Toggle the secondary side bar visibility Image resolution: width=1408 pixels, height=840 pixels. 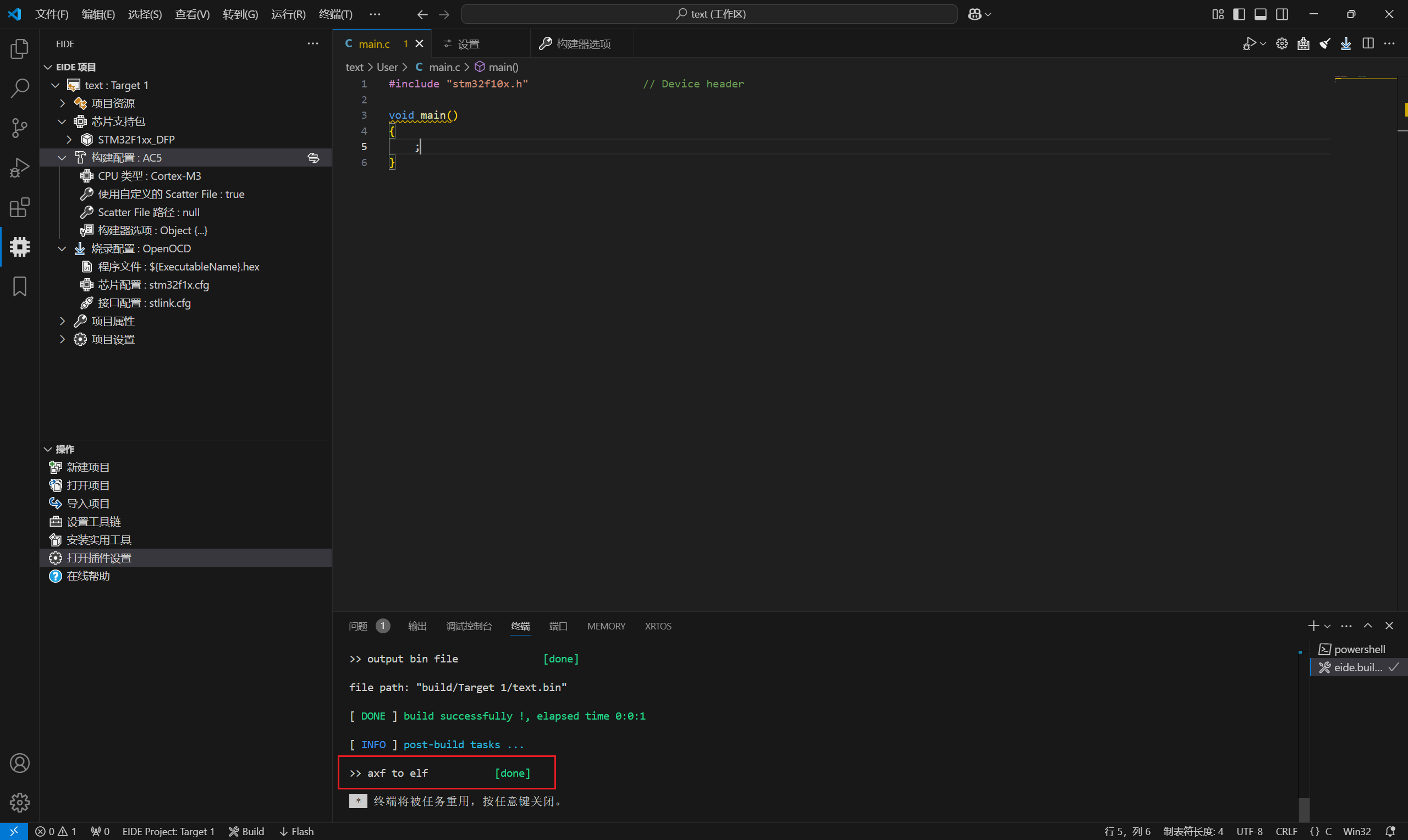point(1281,14)
